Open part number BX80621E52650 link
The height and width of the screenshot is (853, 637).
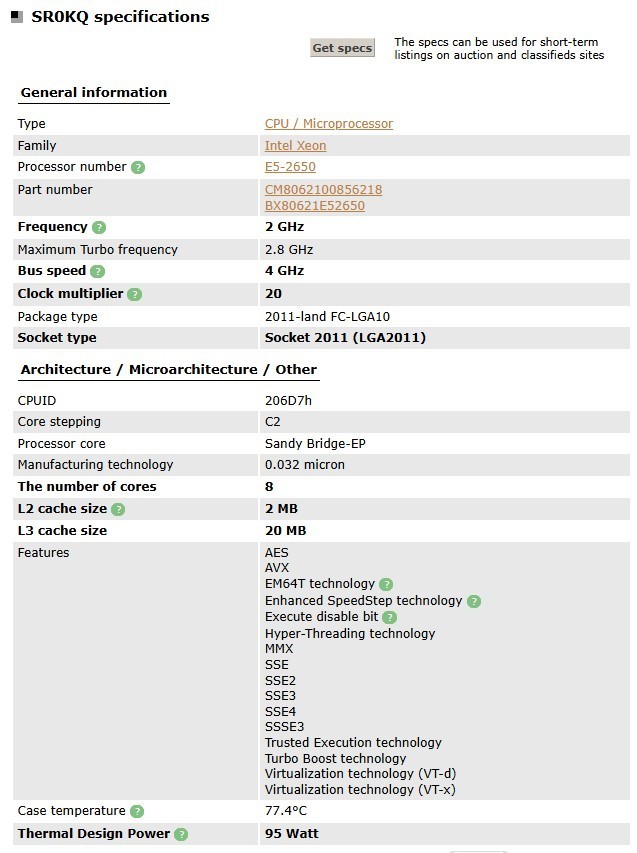(314, 206)
